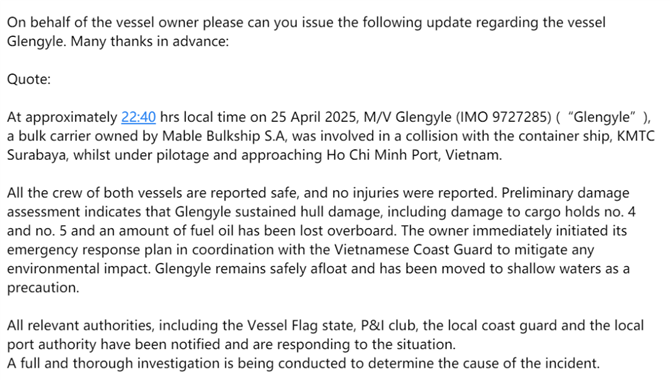The width and height of the screenshot is (670, 380).
Task: Click the word "precaution." ending the paragraph
Action: coord(43,288)
